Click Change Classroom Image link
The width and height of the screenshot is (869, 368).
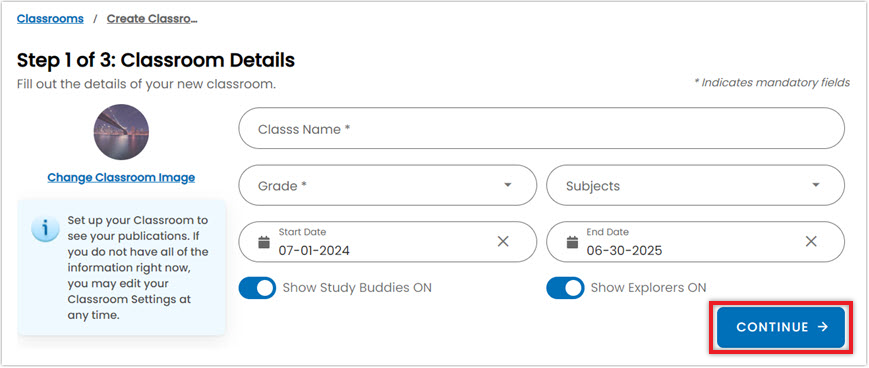(x=121, y=178)
